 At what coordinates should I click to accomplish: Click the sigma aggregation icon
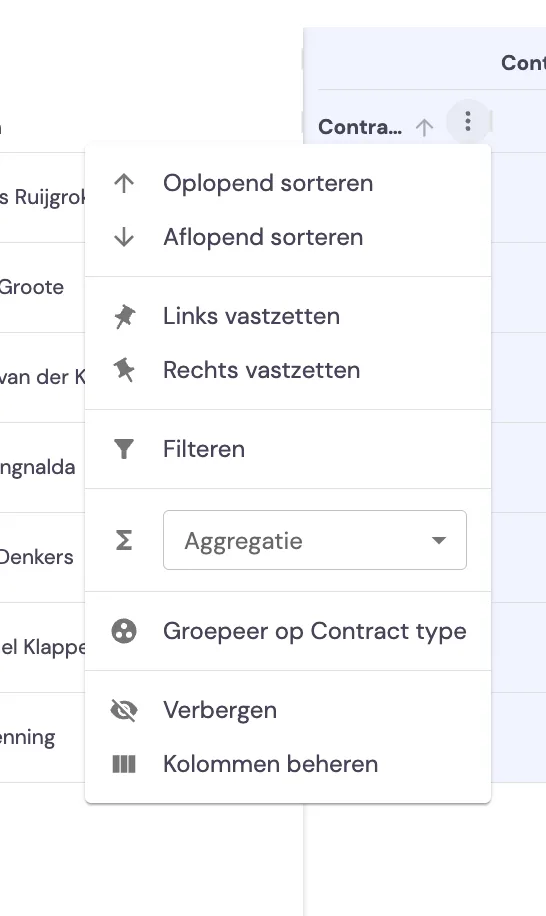coord(124,540)
